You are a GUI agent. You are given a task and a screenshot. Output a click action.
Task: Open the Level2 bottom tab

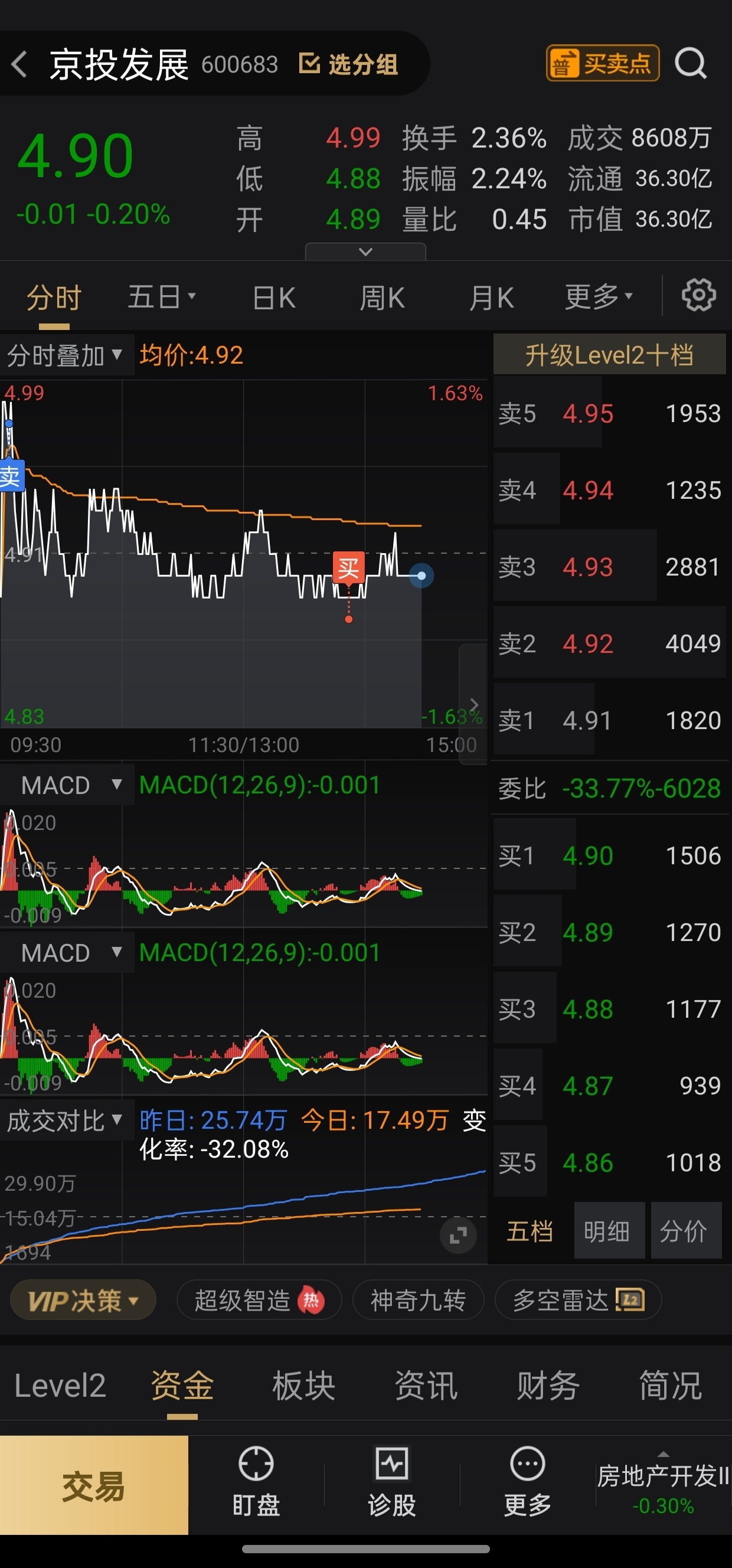(60, 1386)
